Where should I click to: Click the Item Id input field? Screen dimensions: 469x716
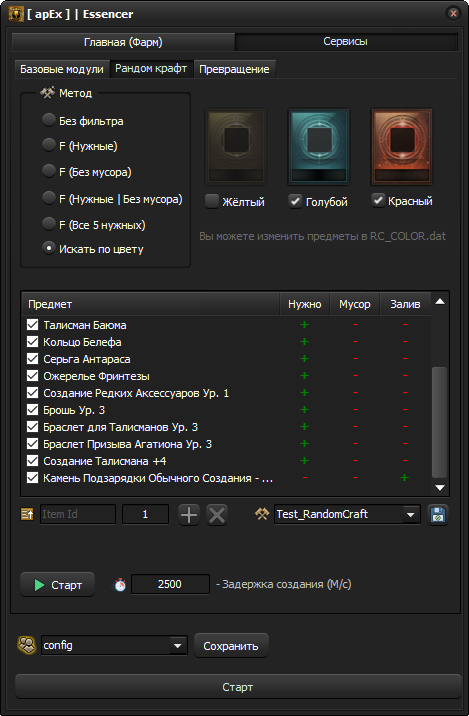point(78,515)
